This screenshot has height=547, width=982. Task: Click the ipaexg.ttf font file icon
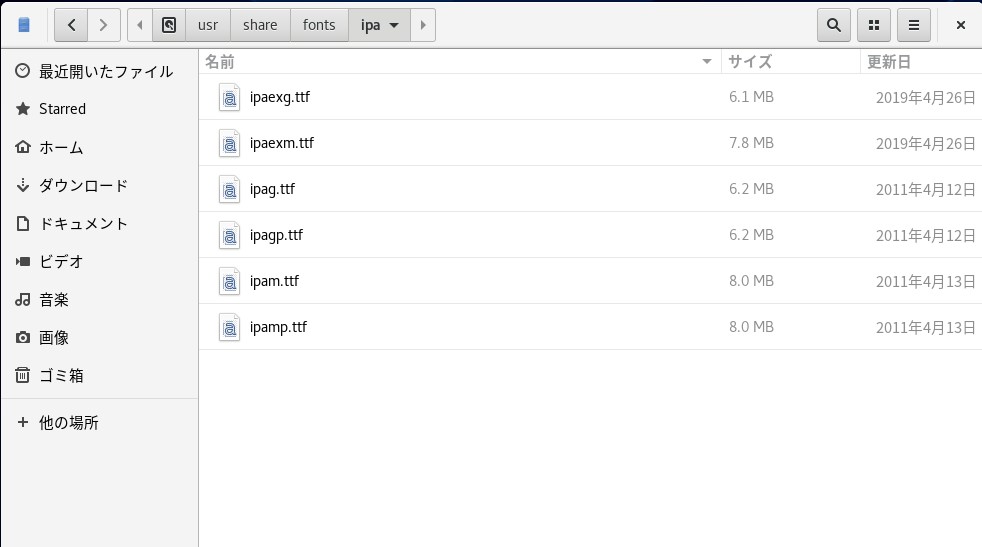(230, 98)
